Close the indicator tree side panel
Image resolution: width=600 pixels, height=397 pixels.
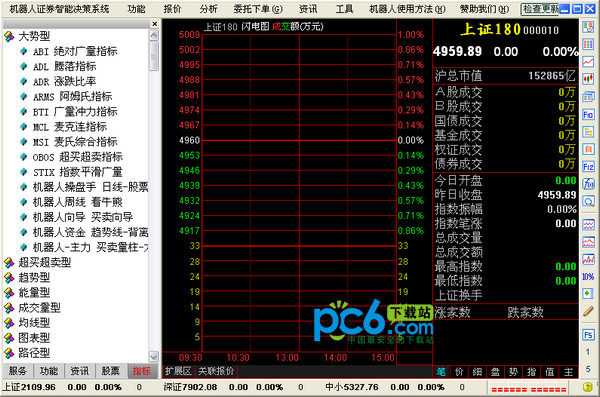[155, 24]
